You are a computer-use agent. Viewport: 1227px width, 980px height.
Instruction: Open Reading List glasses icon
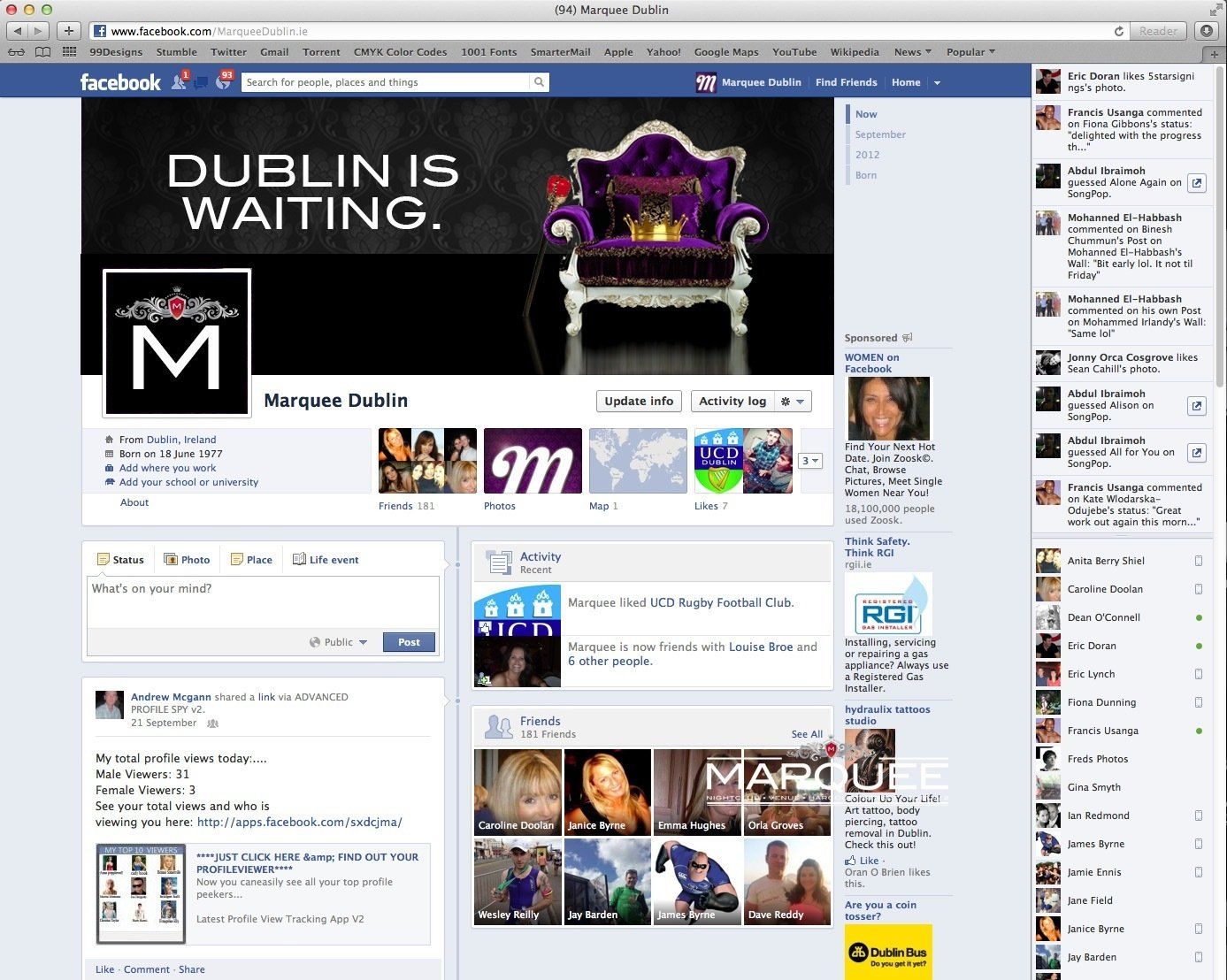18,52
